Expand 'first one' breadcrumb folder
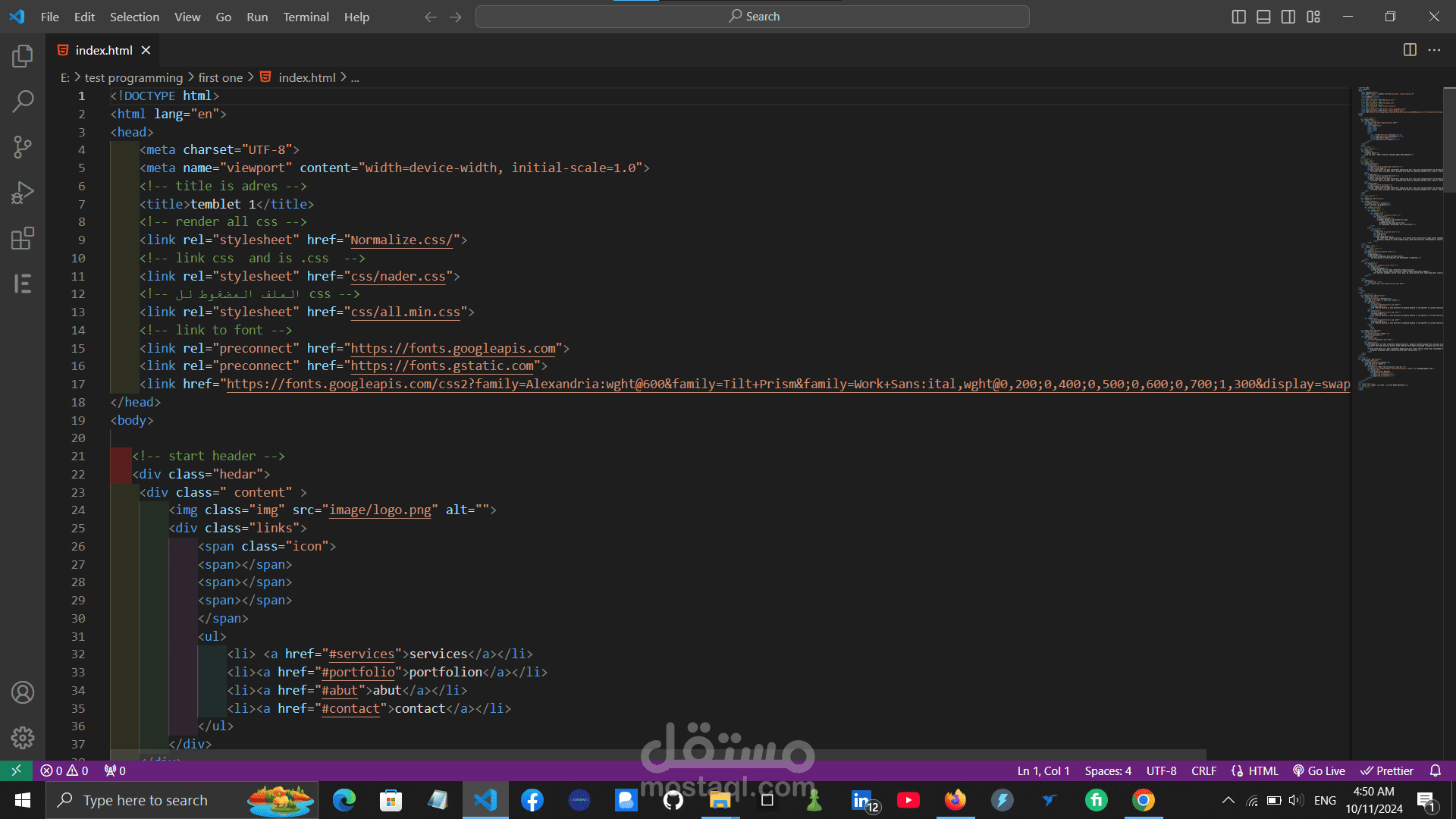Screen dimensions: 1456x819 point(220,77)
